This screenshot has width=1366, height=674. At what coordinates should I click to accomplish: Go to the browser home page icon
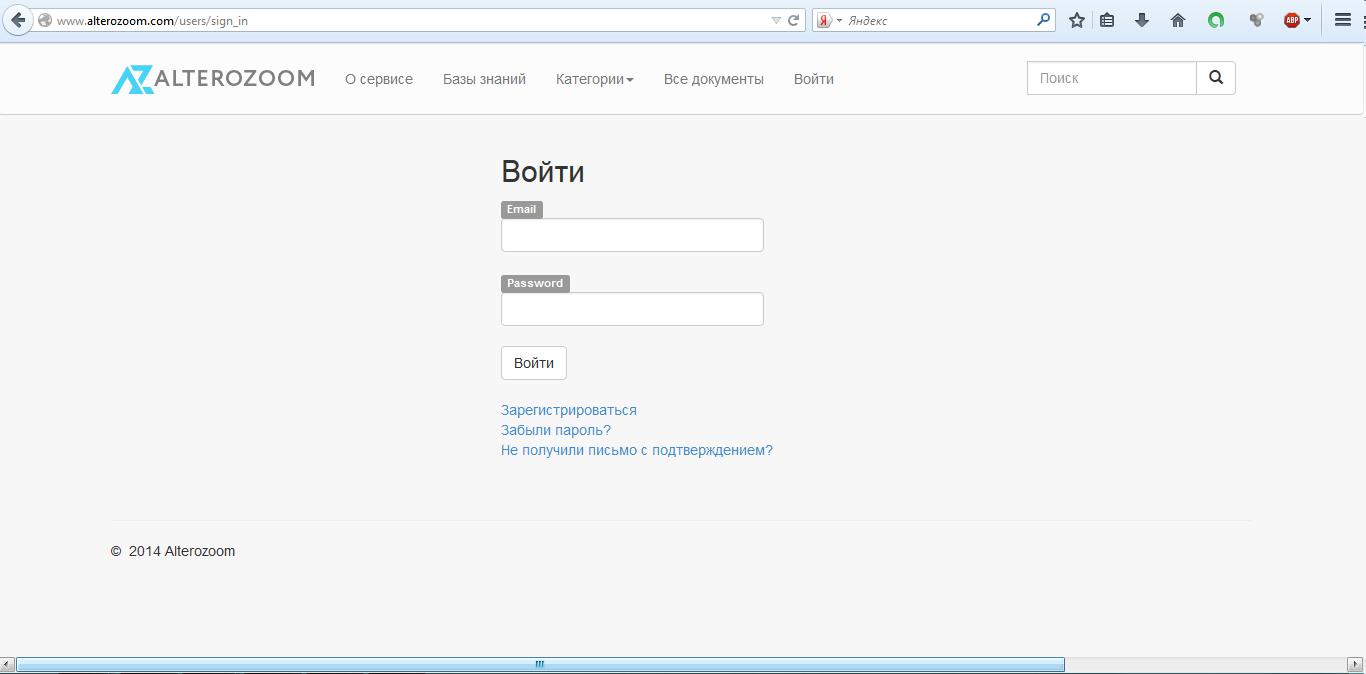1178,20
